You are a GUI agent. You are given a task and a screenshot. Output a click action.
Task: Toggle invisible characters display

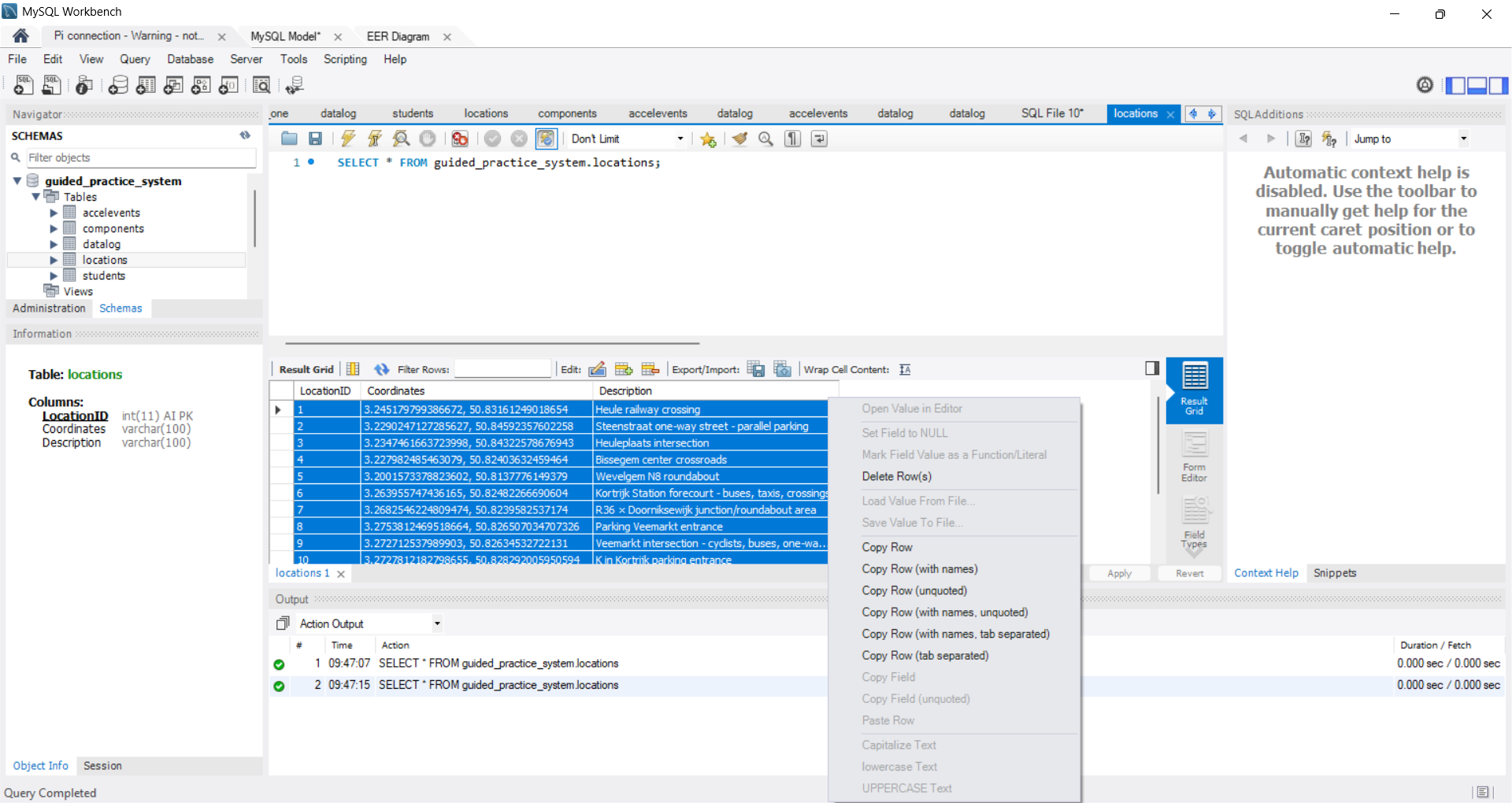click(x=793, y=139)
